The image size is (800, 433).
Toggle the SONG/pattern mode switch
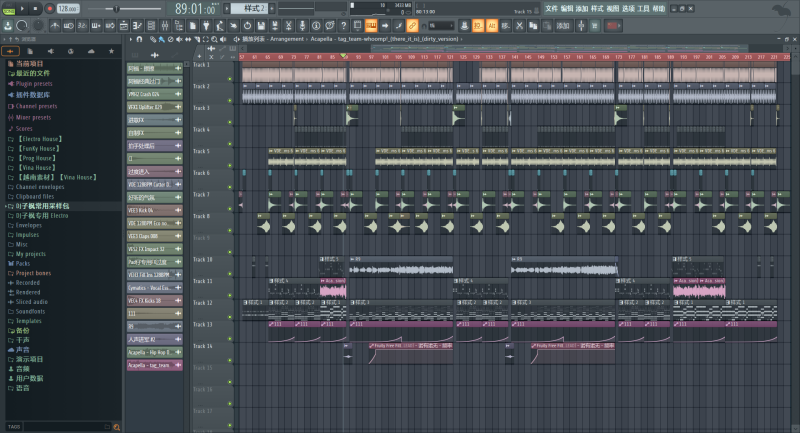pyautogui.click(x=8, y=9)
